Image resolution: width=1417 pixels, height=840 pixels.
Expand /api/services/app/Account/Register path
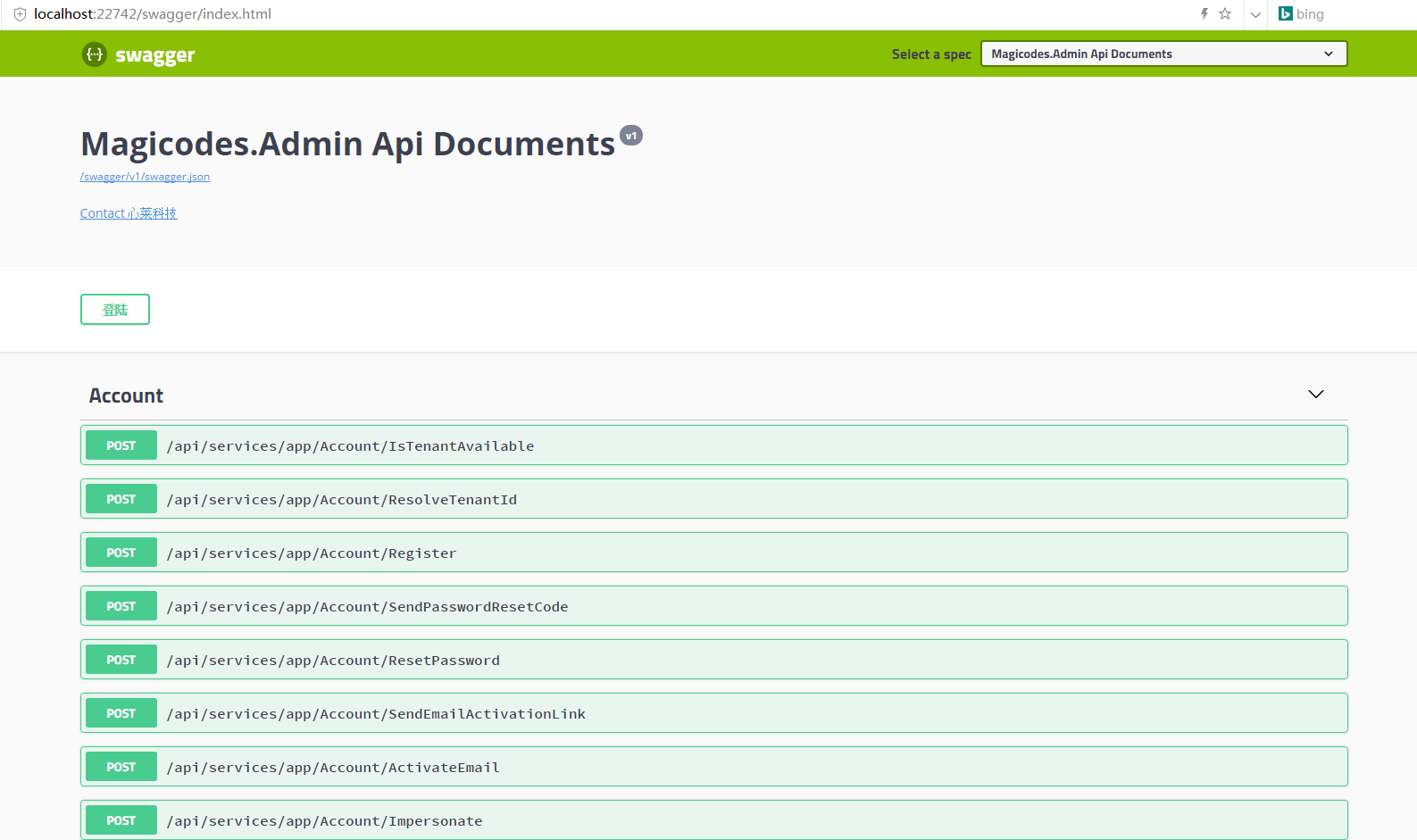point(312,553)
